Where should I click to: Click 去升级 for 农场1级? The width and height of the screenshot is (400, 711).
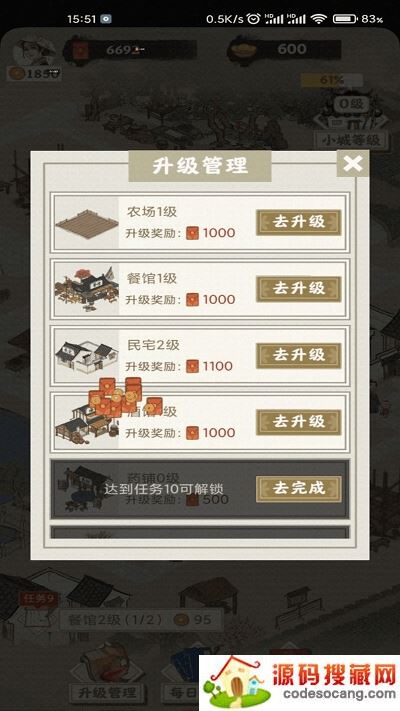[x=298, y=222]
